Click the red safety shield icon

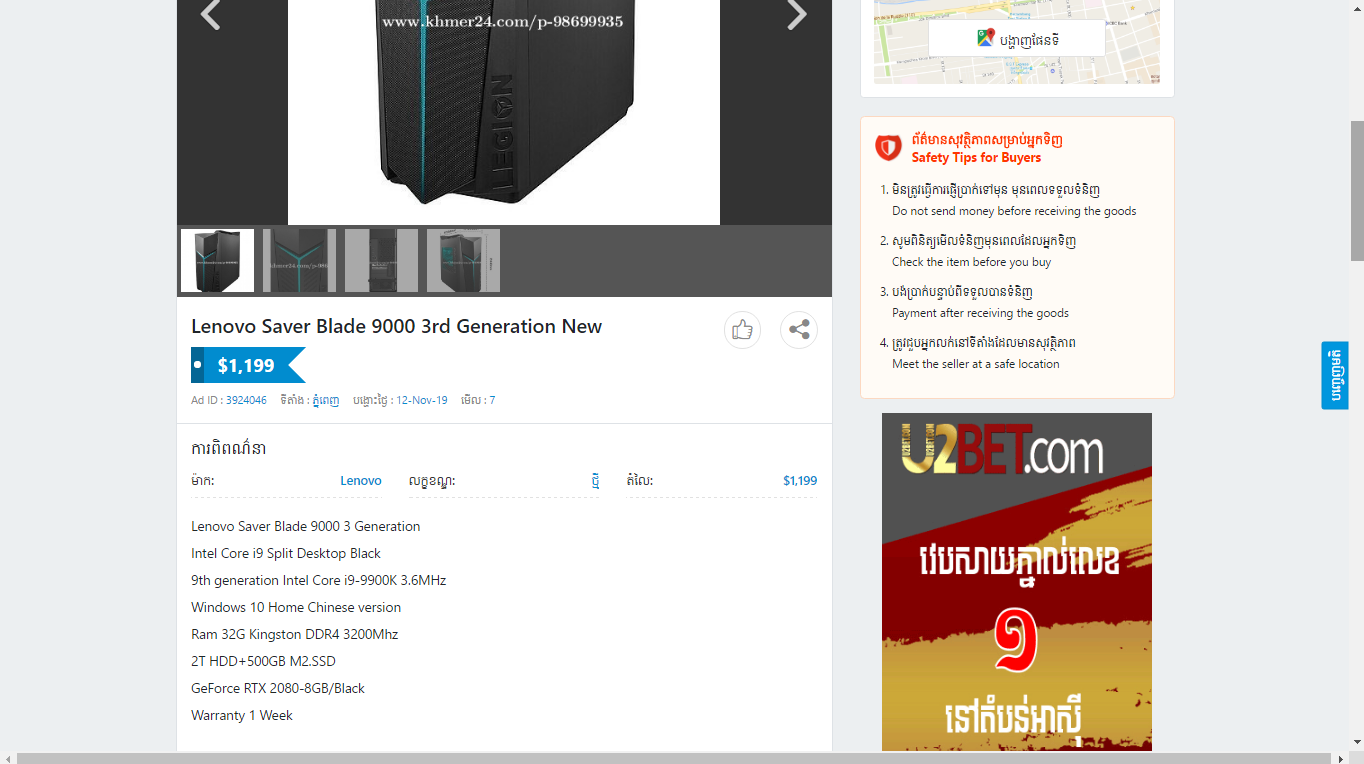(888, 148)
